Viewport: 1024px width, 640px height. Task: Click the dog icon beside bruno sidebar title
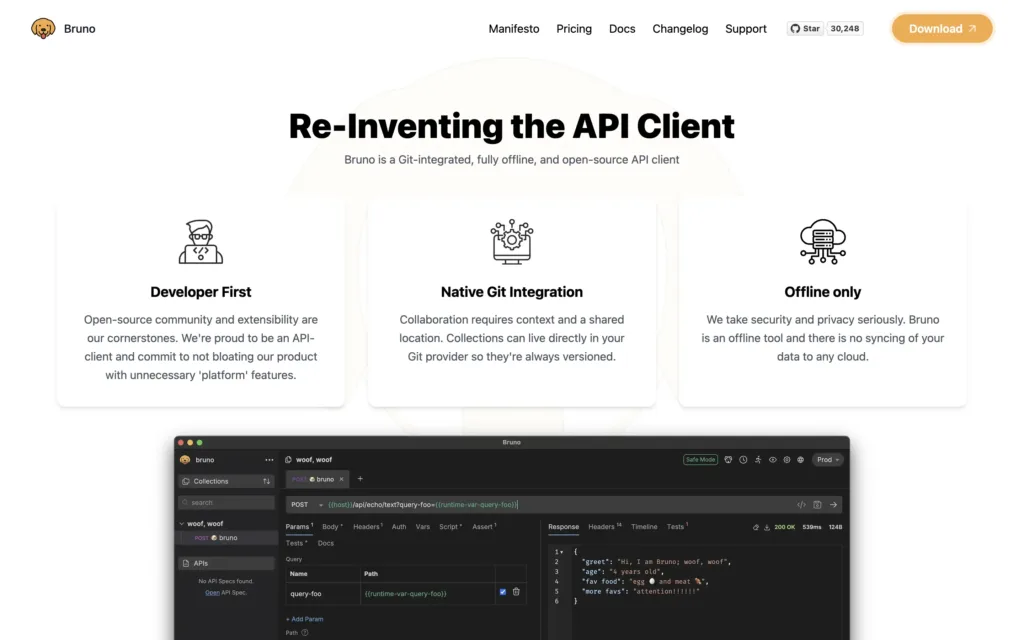click(185, 460)
